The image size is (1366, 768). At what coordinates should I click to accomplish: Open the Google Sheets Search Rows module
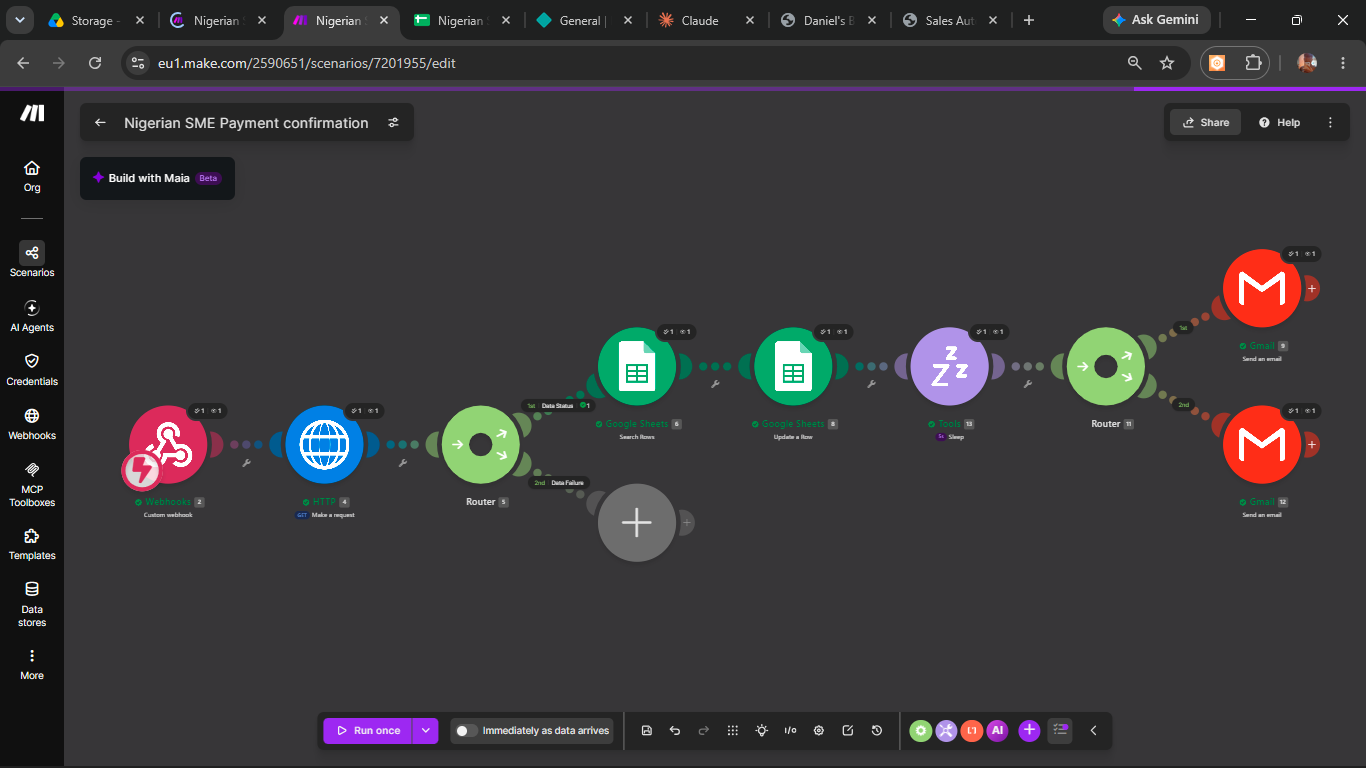[x=637, y=367]
